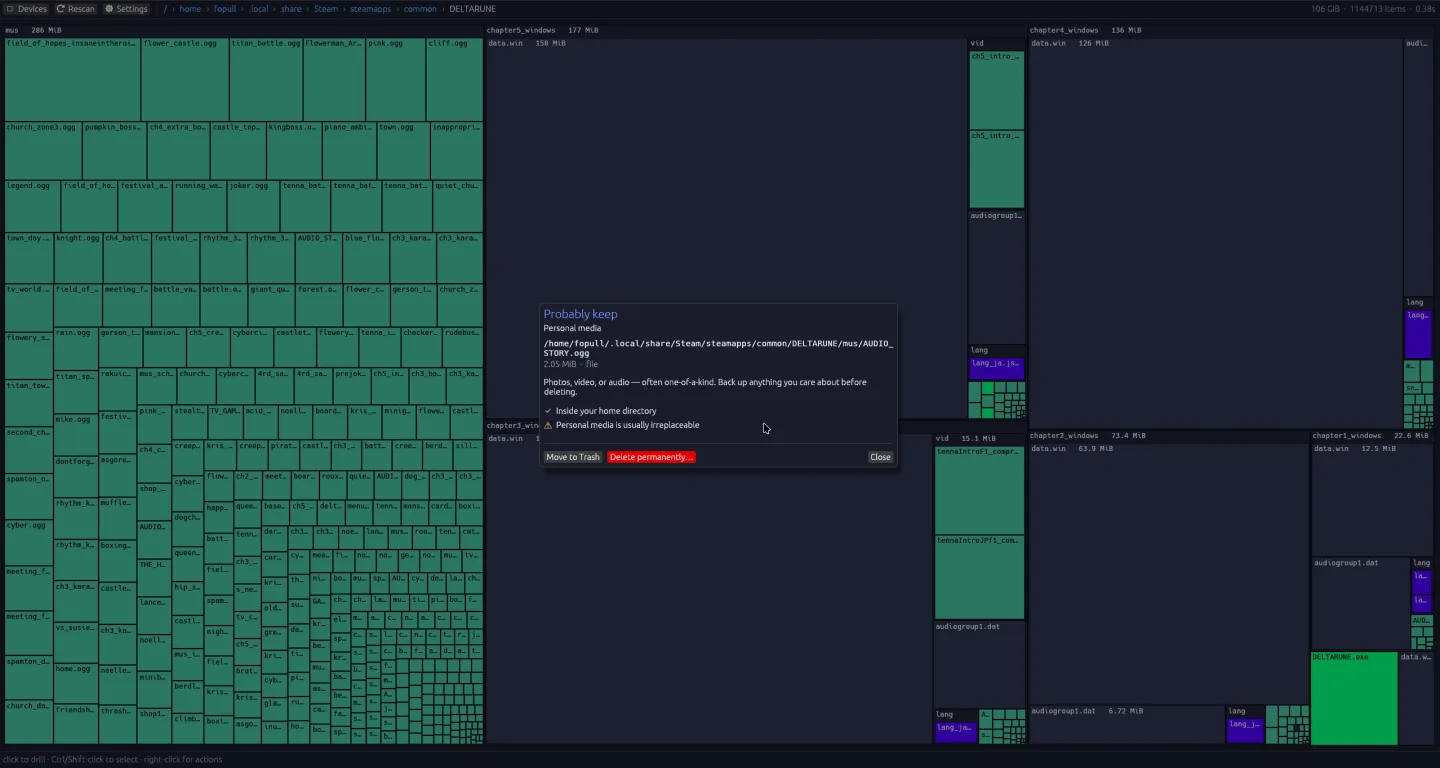1440x768 pixels.
Task: Click the AUDIO_STORY.ogg file path in the dialog
Action: tap(719, 348)
